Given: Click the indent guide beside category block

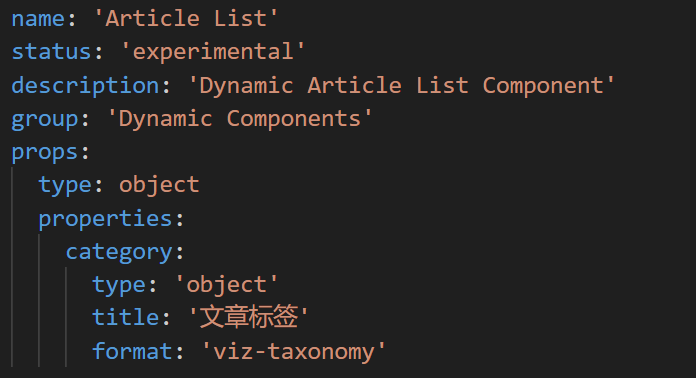Looking at the screenshot, I should [66, 317].
